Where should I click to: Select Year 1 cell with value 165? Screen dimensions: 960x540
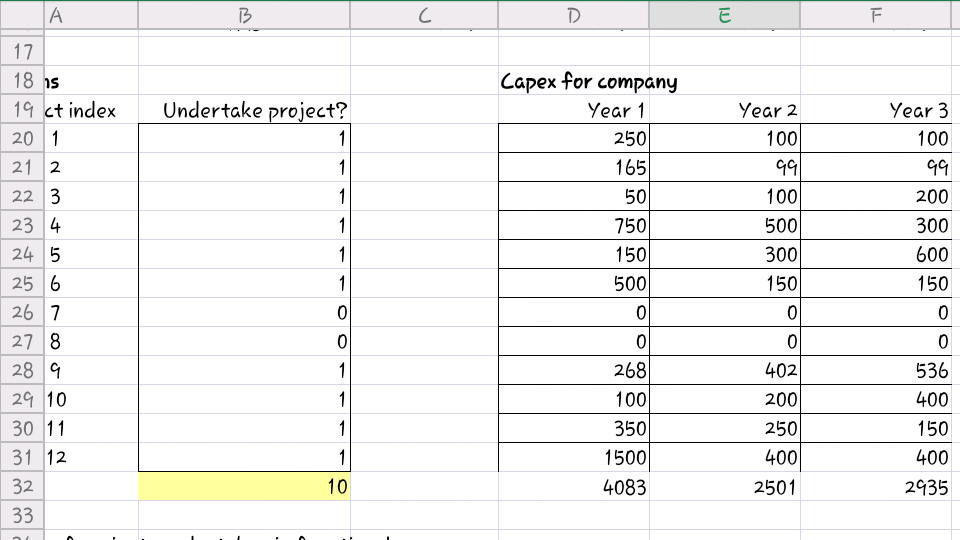tap(574, 167)
